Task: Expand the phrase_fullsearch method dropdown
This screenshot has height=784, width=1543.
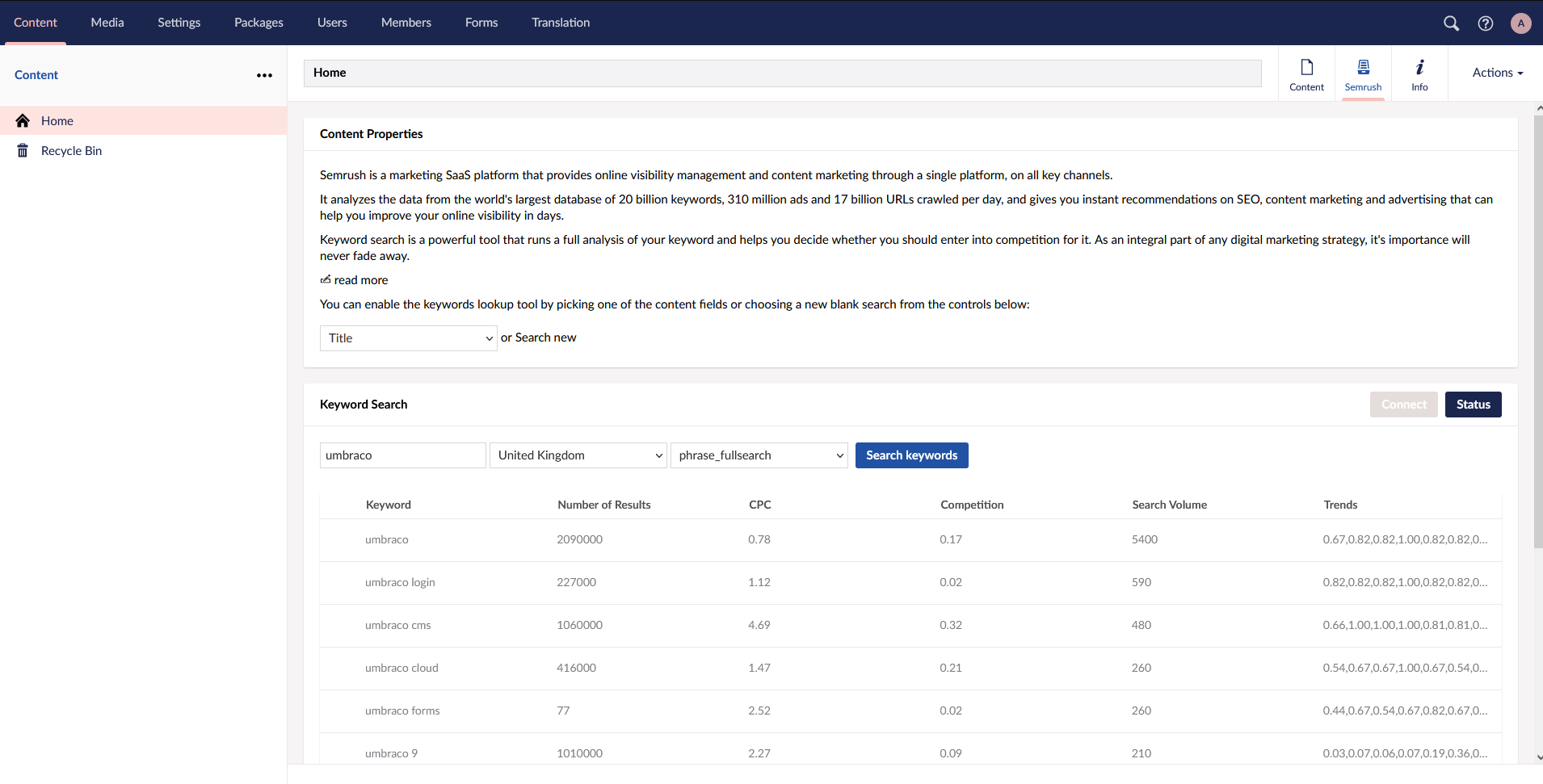Action: click(x=759, y=455)
